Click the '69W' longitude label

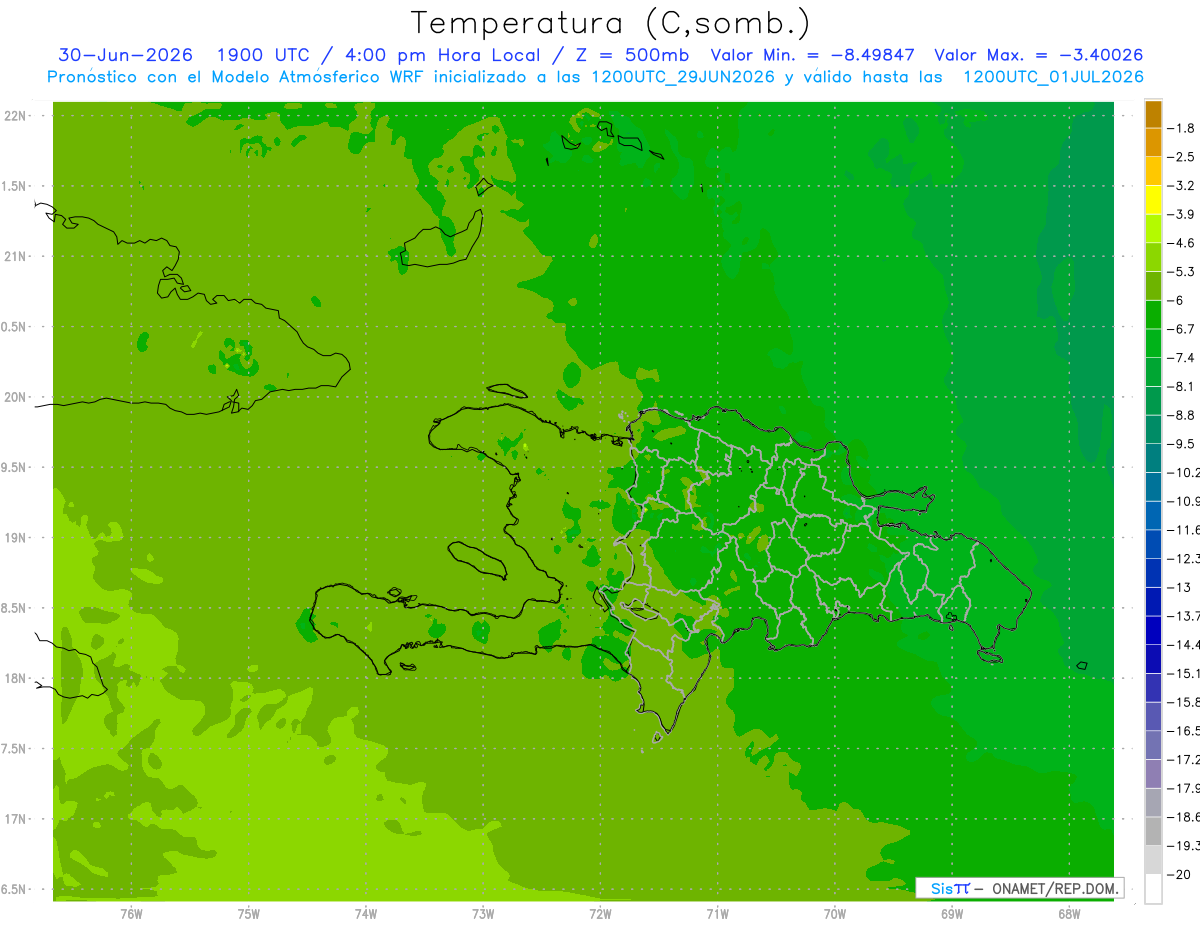click(x=952, y=913)
